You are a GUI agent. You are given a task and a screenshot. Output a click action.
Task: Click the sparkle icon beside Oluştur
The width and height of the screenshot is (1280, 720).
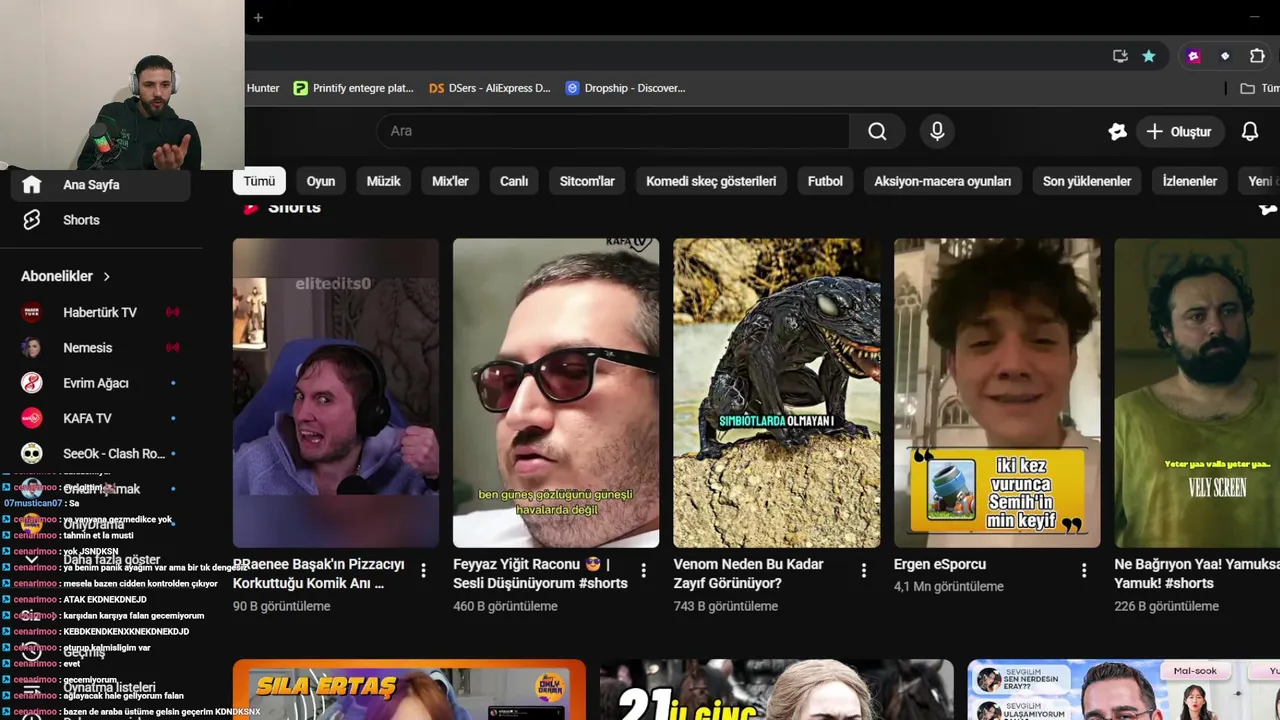1117,131
